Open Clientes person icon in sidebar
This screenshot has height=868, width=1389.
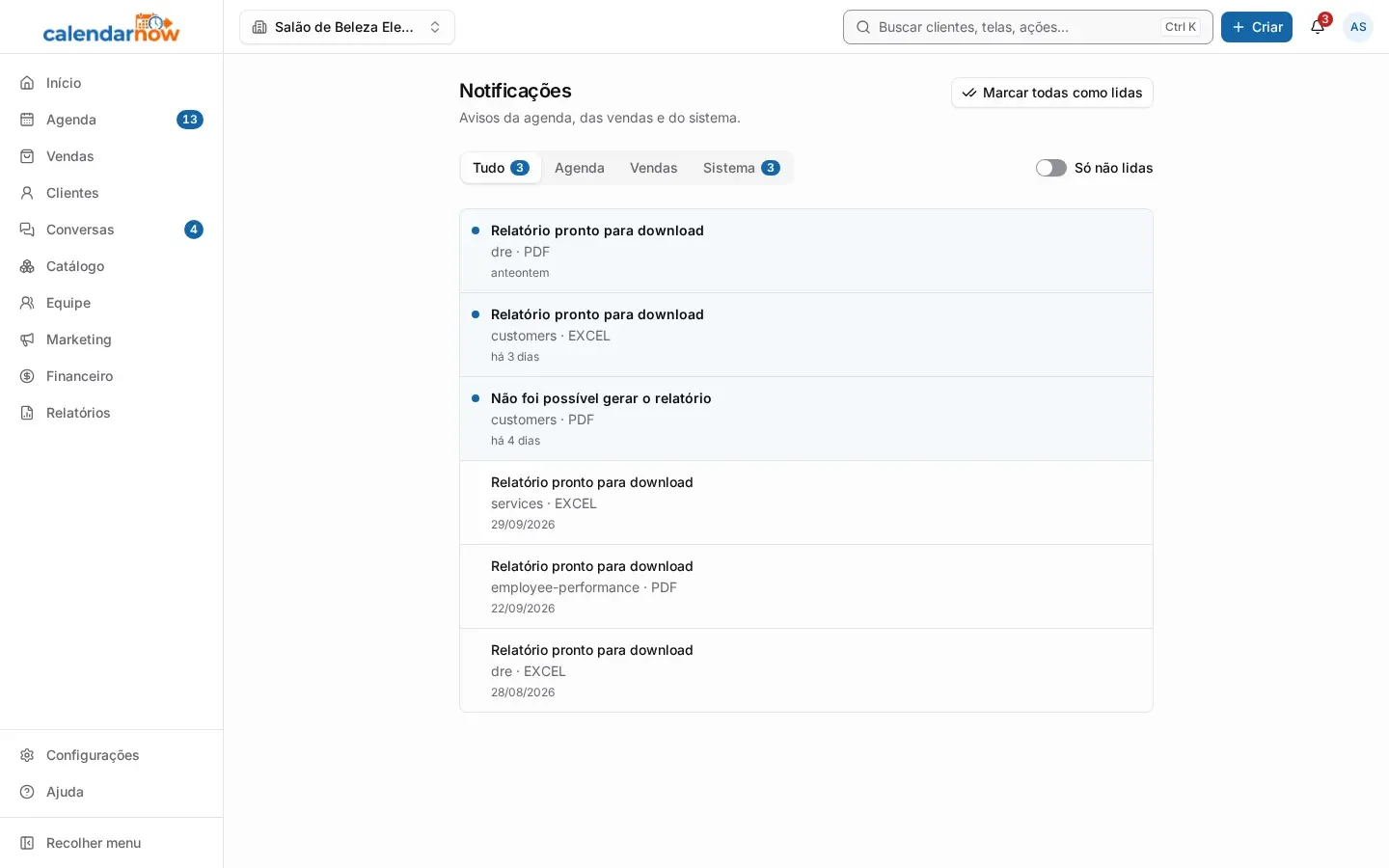coord(27,193)
